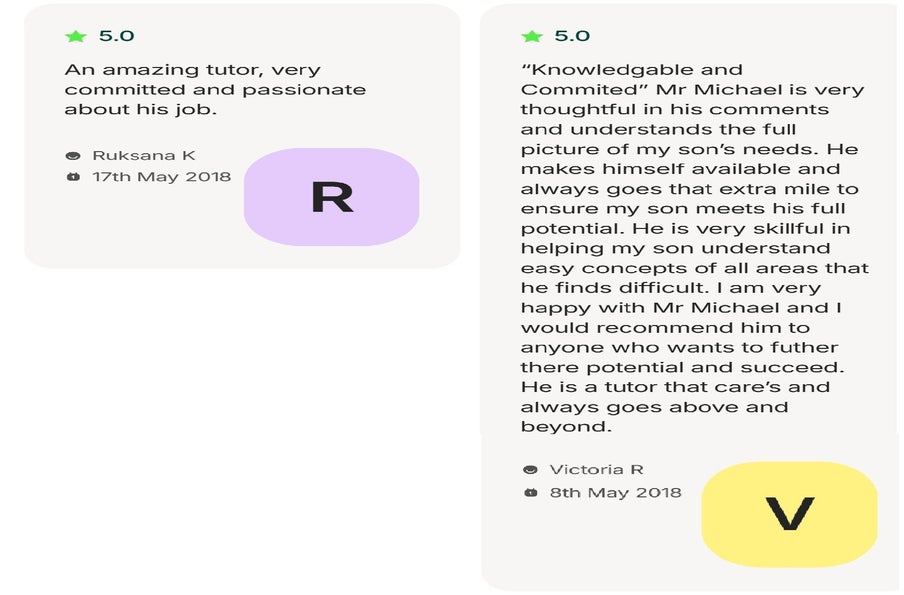Click the green star in Victoria's review
Image resolution: width=904 pixels, height=595 pixels.
click(532, 36)
